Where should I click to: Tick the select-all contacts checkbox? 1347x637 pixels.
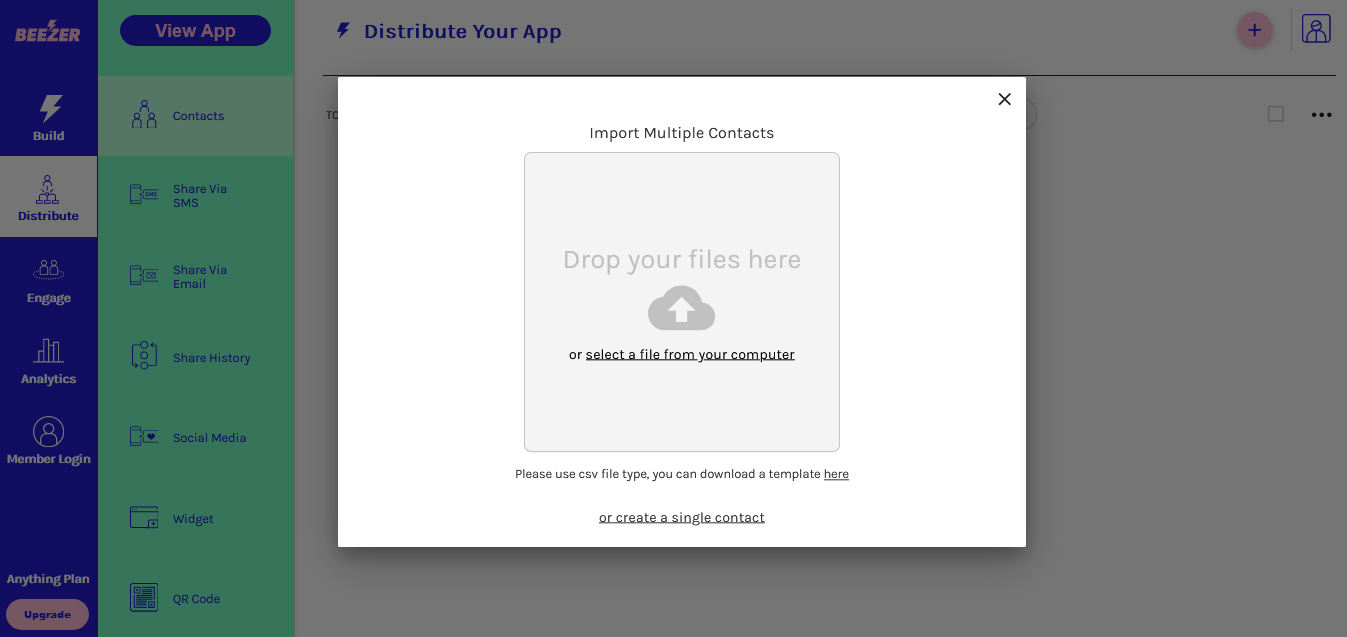coord(1275,114)
